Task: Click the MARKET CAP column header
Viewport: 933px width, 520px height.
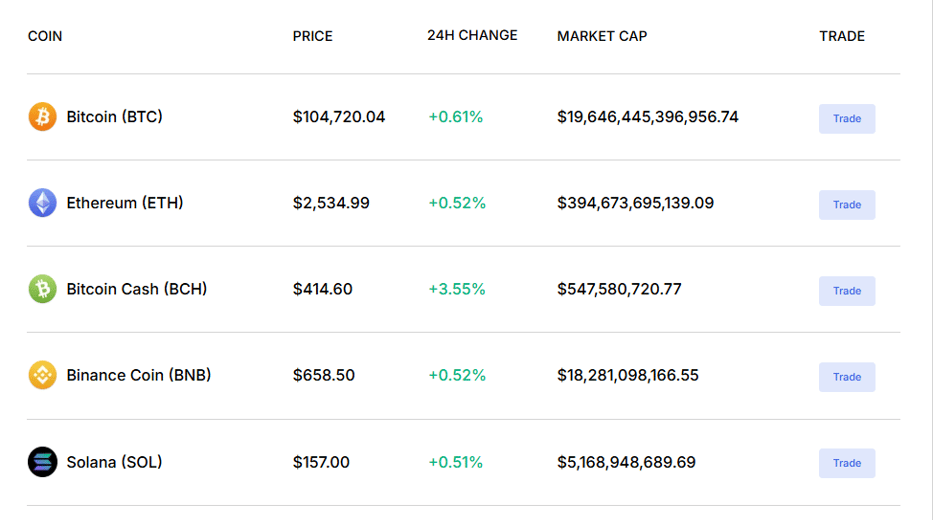Action: (x=602, y=36)
